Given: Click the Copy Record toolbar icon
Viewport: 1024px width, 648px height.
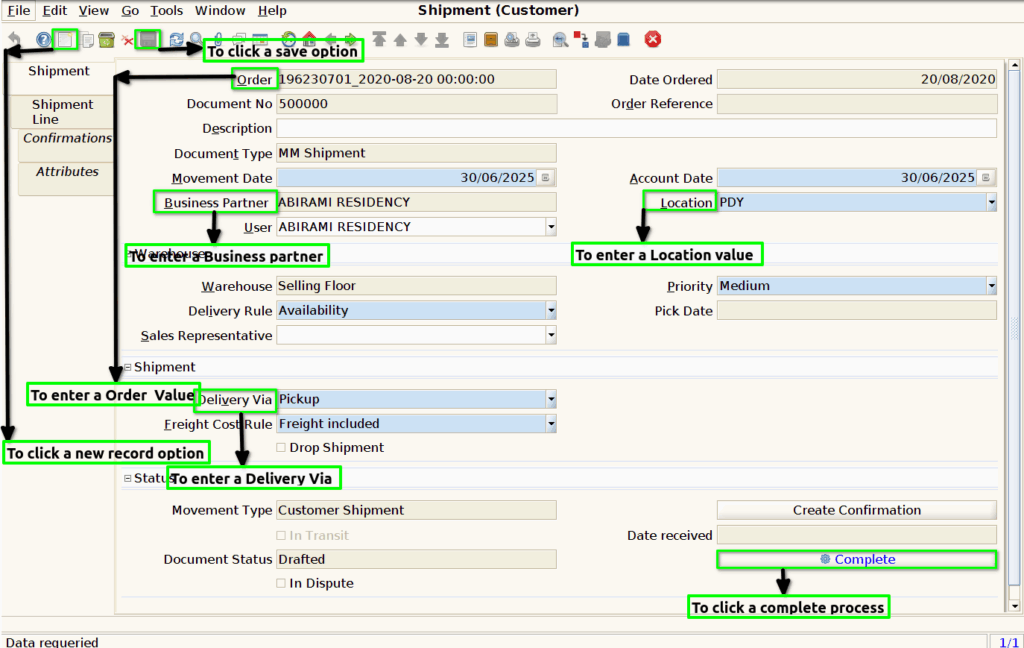Looking at the screenshot, I should pos(87,40).
